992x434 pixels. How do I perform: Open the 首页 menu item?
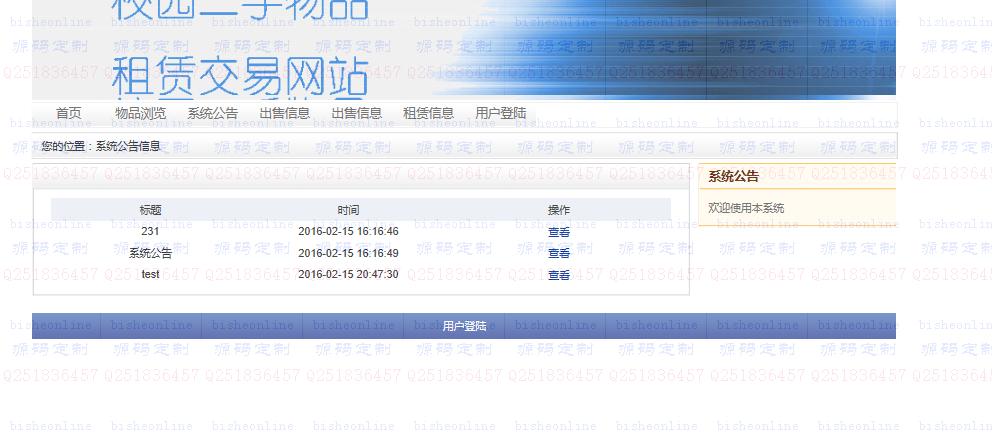[x=69, y=113]
